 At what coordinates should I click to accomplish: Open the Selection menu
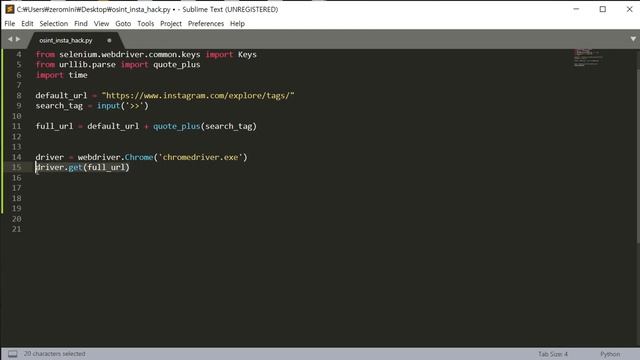tap(53, 24)
